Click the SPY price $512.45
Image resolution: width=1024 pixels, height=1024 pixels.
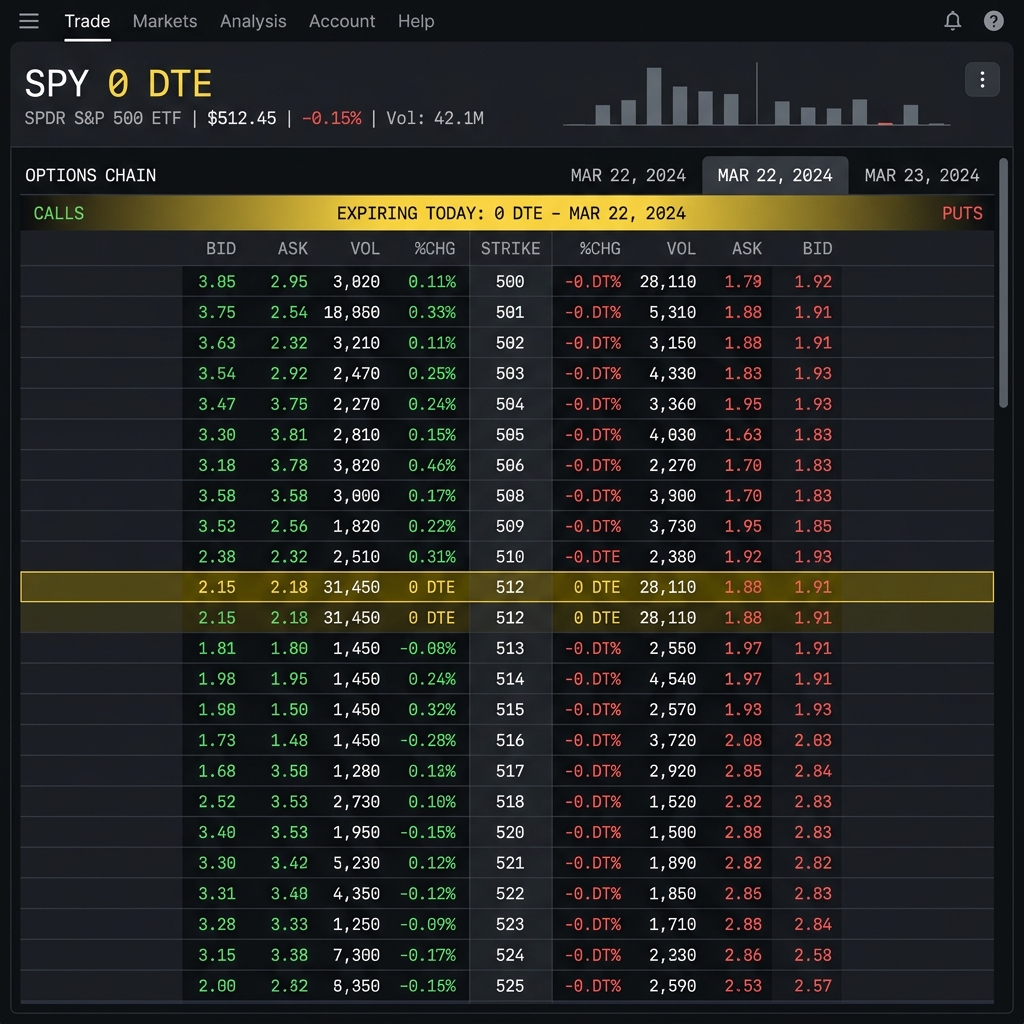tap(242, 118)
